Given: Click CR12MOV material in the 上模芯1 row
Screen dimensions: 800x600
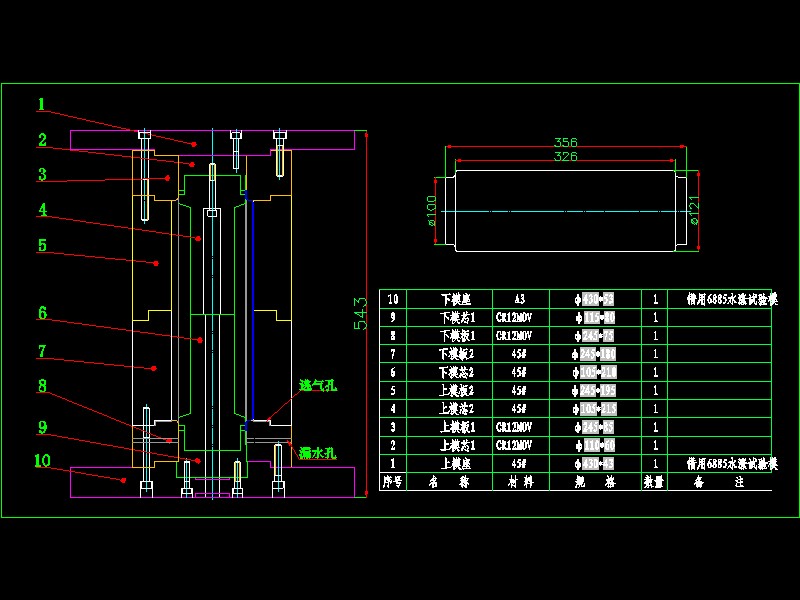Looking at the screenshot, I should [514, 445].
